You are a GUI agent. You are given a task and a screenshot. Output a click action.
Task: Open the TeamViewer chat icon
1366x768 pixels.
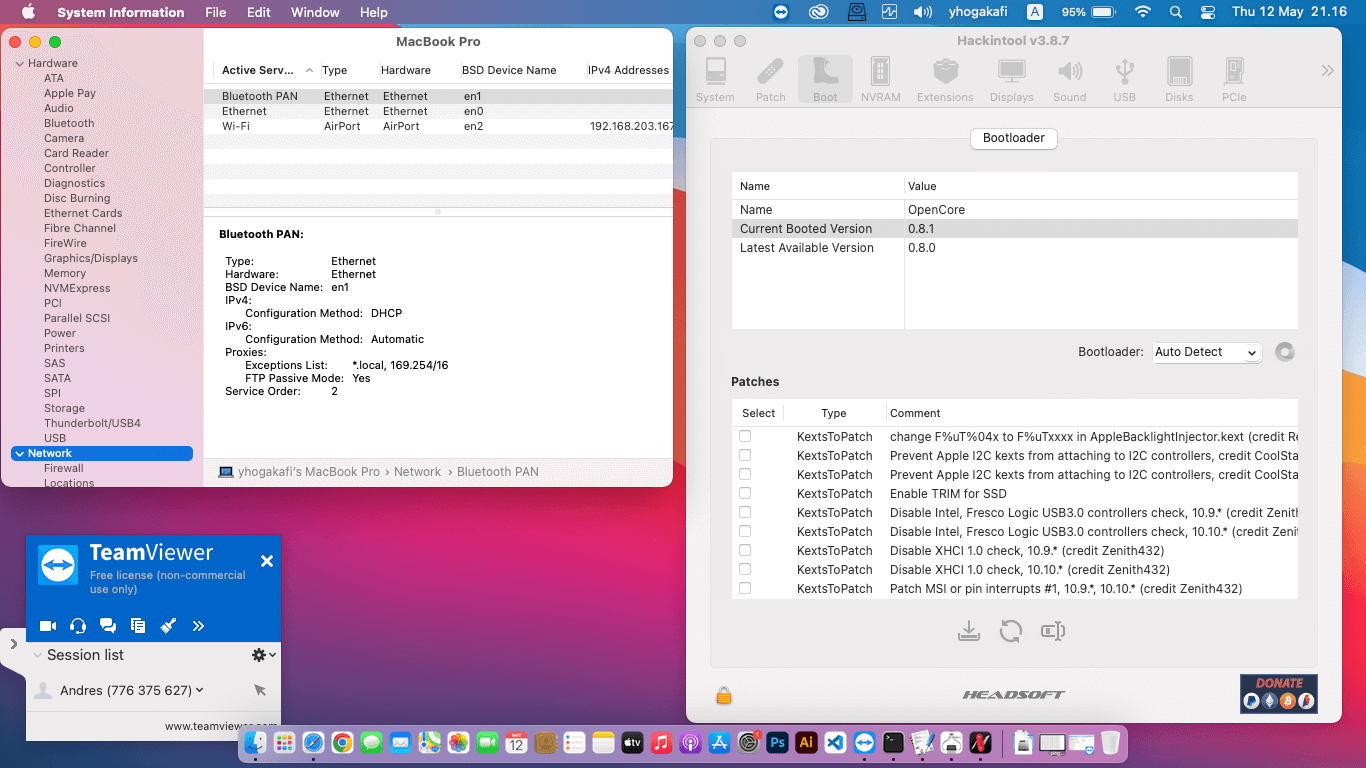point(108,626)
